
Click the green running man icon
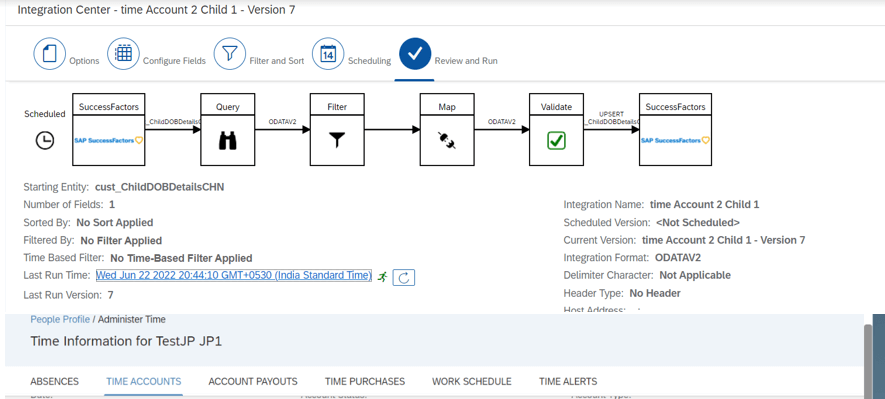point(382,277)
